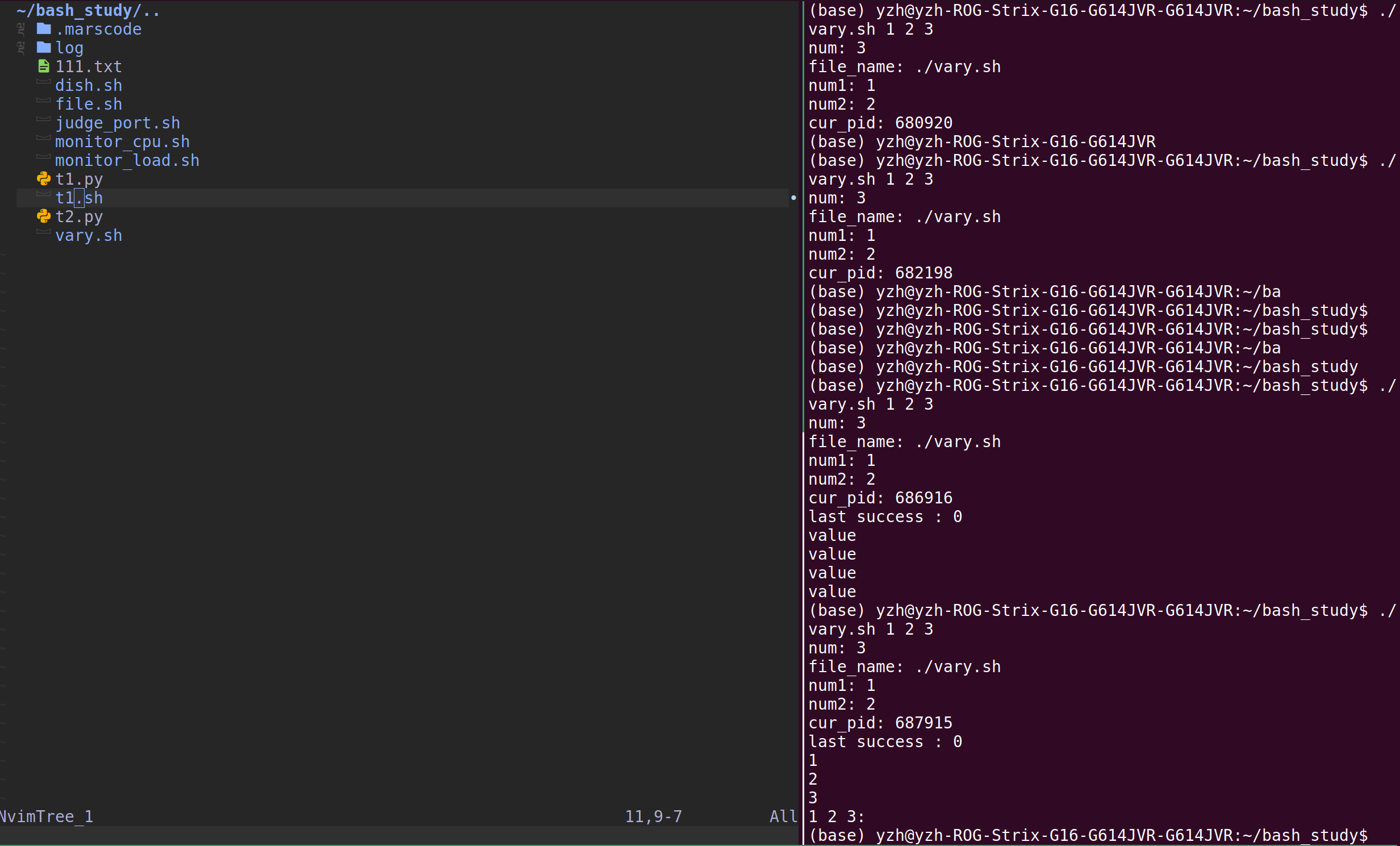
Task: Click the log folder icon
Action: 44,47
